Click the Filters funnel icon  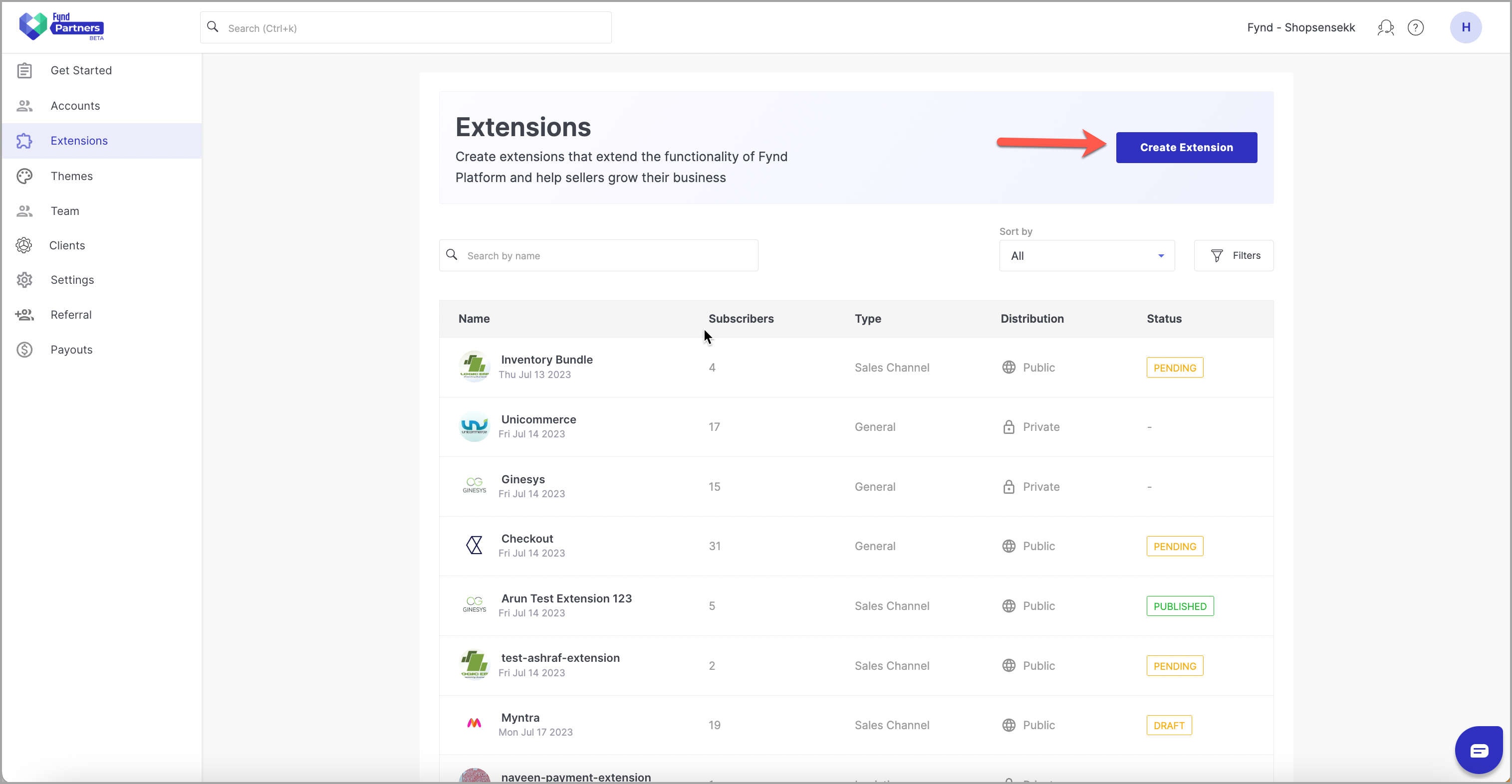[x=1217, y=256]
